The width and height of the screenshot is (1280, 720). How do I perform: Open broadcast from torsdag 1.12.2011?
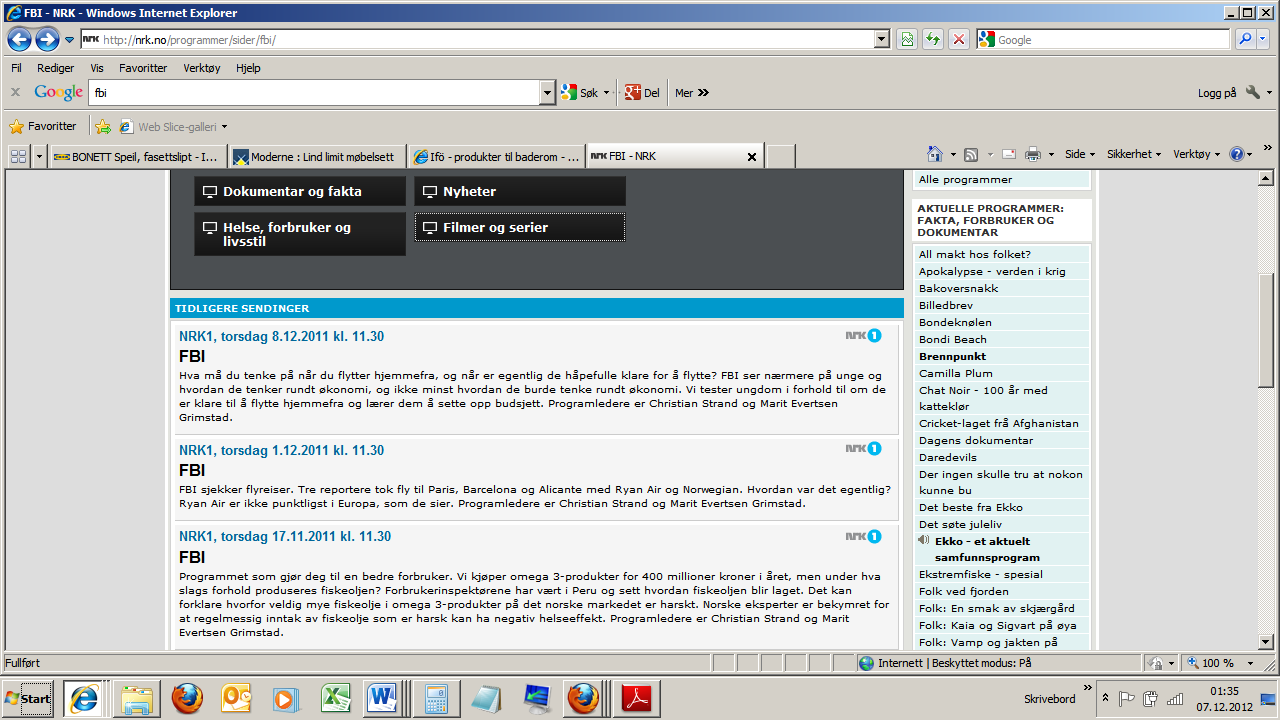pyautogui.click(x=281, y=450)
